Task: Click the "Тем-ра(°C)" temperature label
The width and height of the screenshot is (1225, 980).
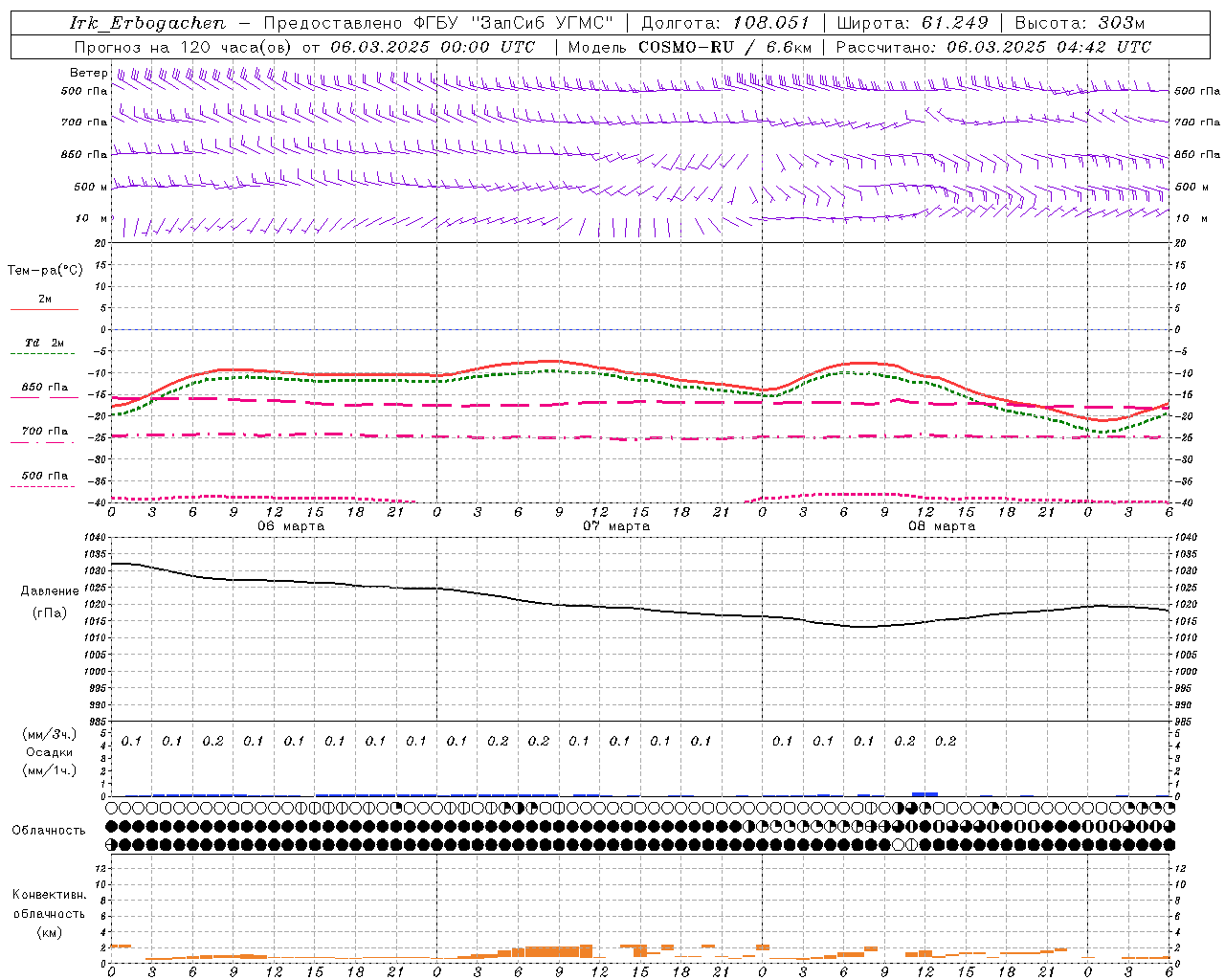Action: point(45,271)
